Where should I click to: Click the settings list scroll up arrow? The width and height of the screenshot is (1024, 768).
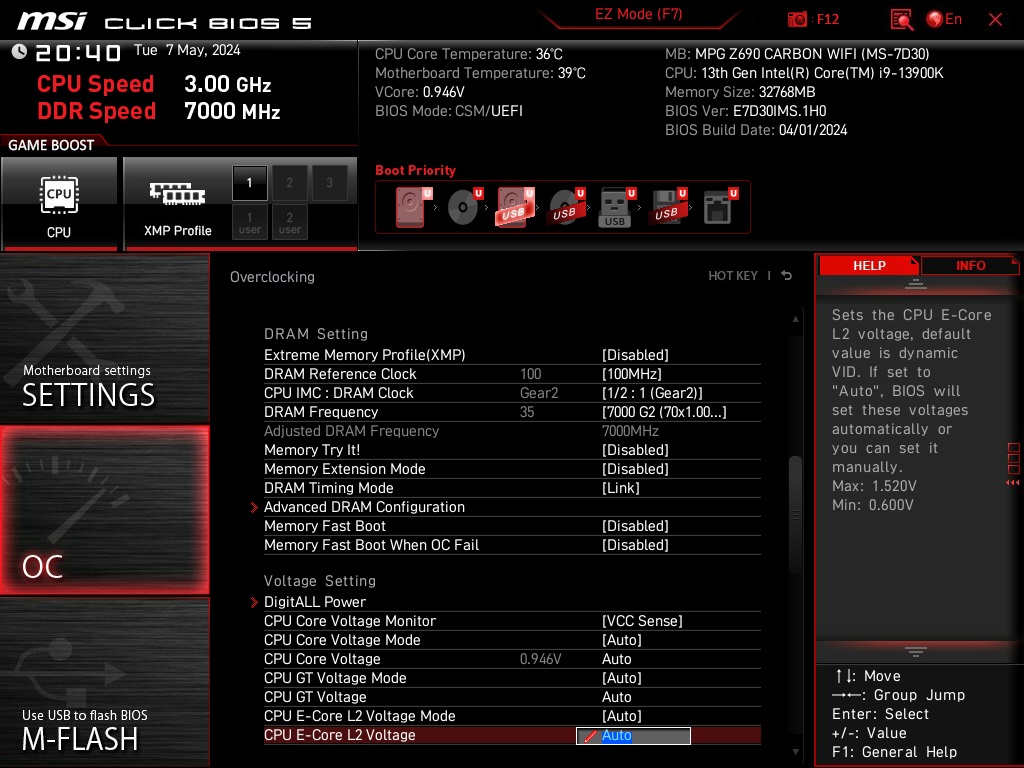pyautogui.click(x=795, y=319)
